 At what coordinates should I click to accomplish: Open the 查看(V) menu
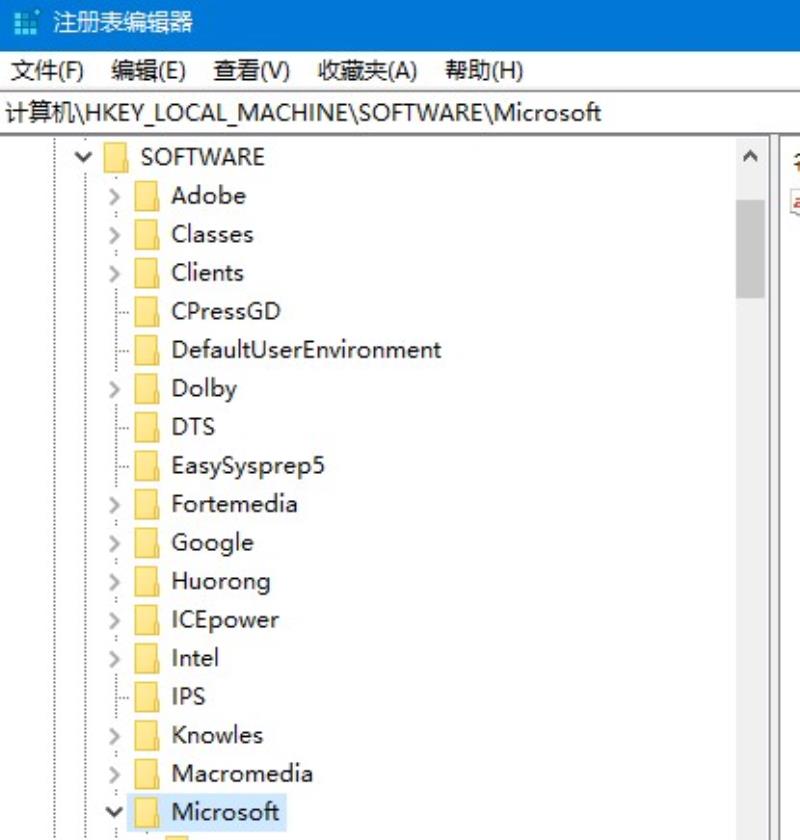[x=251, y=71]
